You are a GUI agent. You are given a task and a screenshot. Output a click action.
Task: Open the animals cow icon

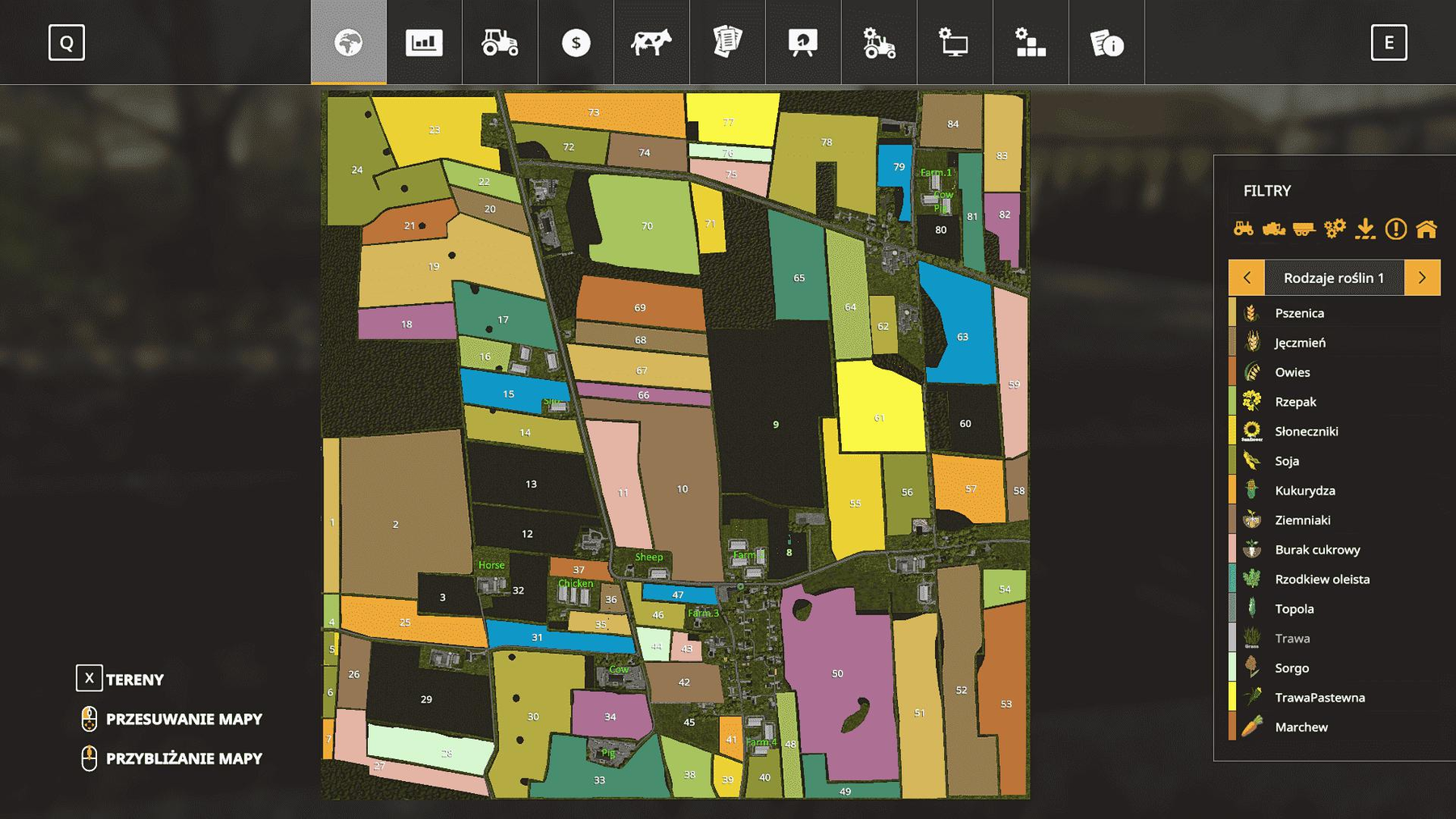[x=651, y=42]
